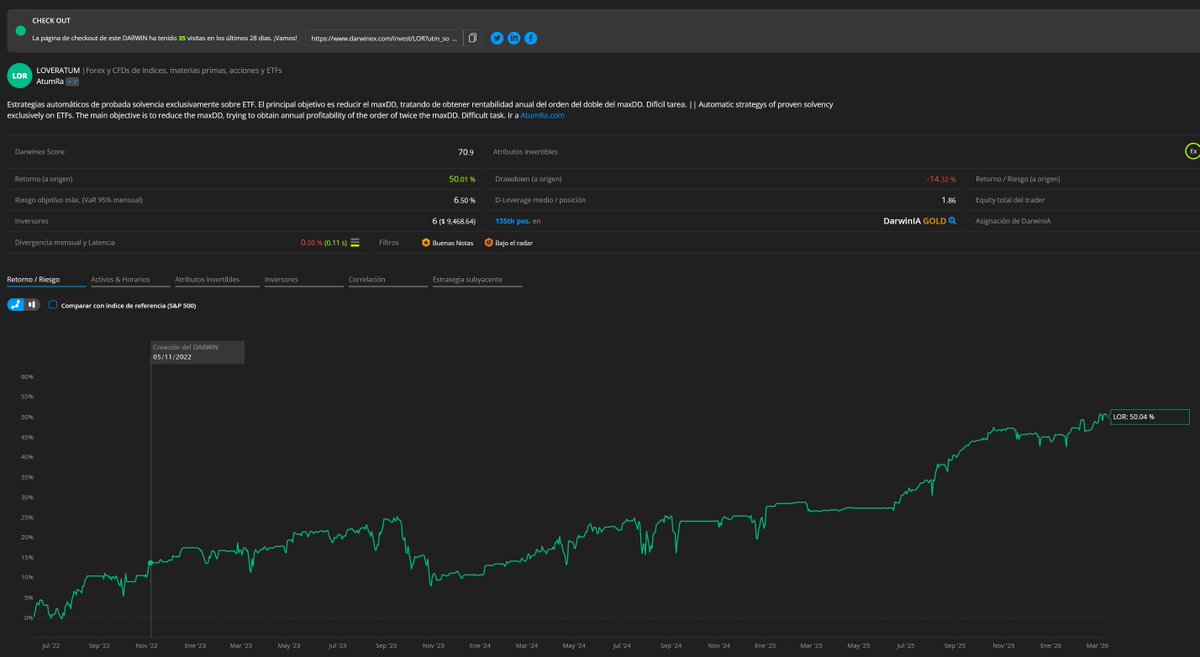Open the DarwinIA GOLD magnifier icon

pyautogui.click(x=953, y=220)
